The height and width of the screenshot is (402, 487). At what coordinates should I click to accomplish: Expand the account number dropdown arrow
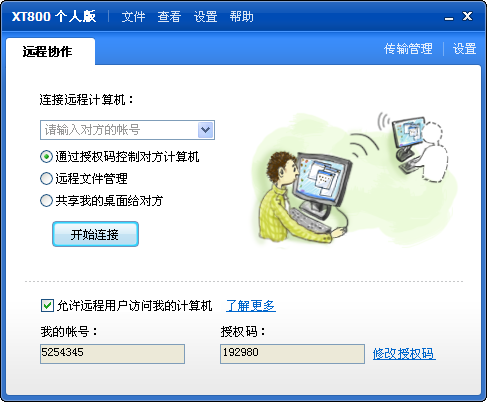pos(206,130)
